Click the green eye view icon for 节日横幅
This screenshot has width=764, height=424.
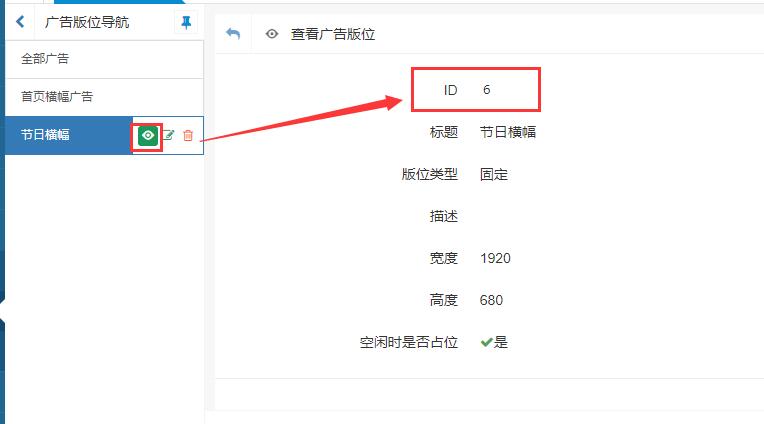148,135
